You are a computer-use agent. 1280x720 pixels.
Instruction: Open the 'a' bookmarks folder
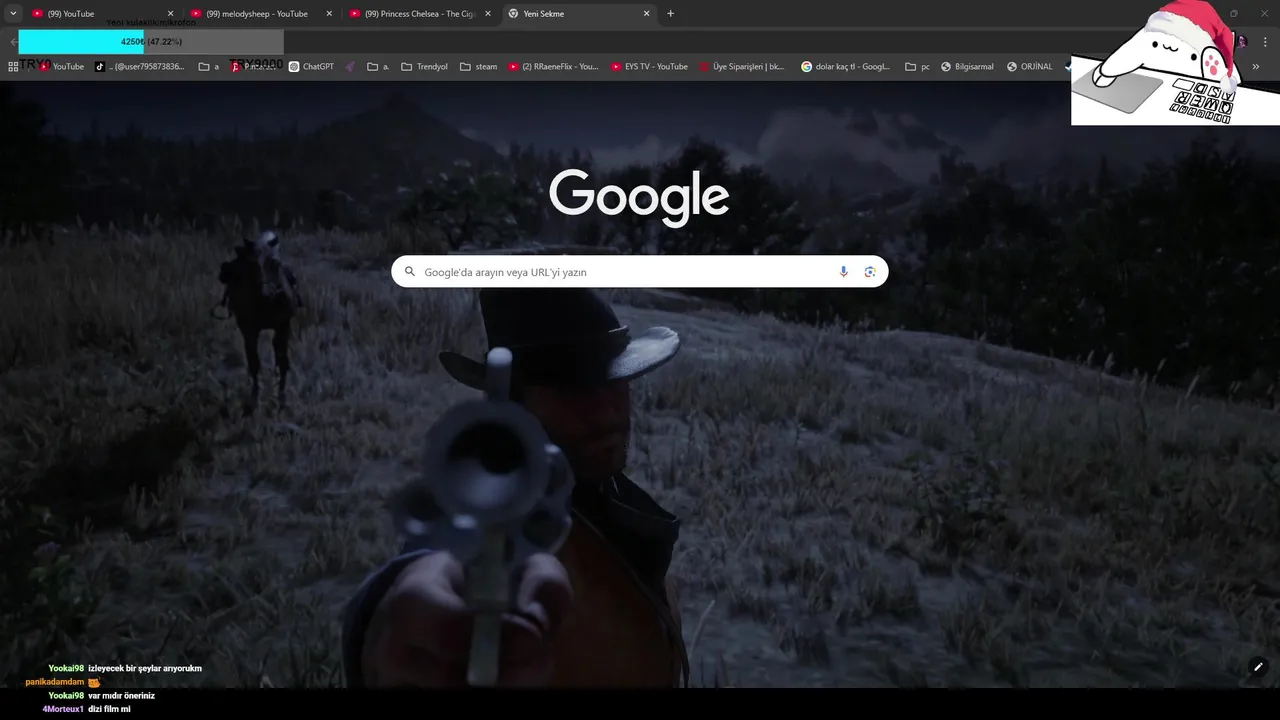pos(209,67)
